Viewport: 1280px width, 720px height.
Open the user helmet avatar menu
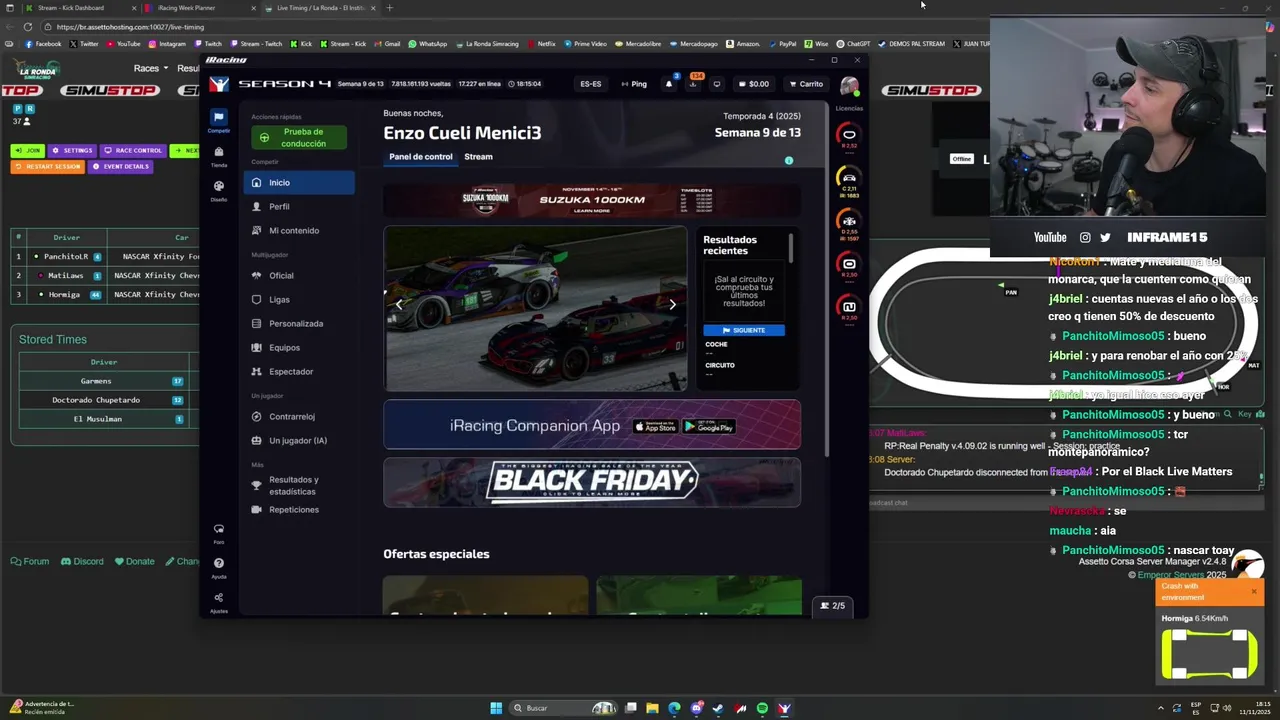(x=849, y=85)
